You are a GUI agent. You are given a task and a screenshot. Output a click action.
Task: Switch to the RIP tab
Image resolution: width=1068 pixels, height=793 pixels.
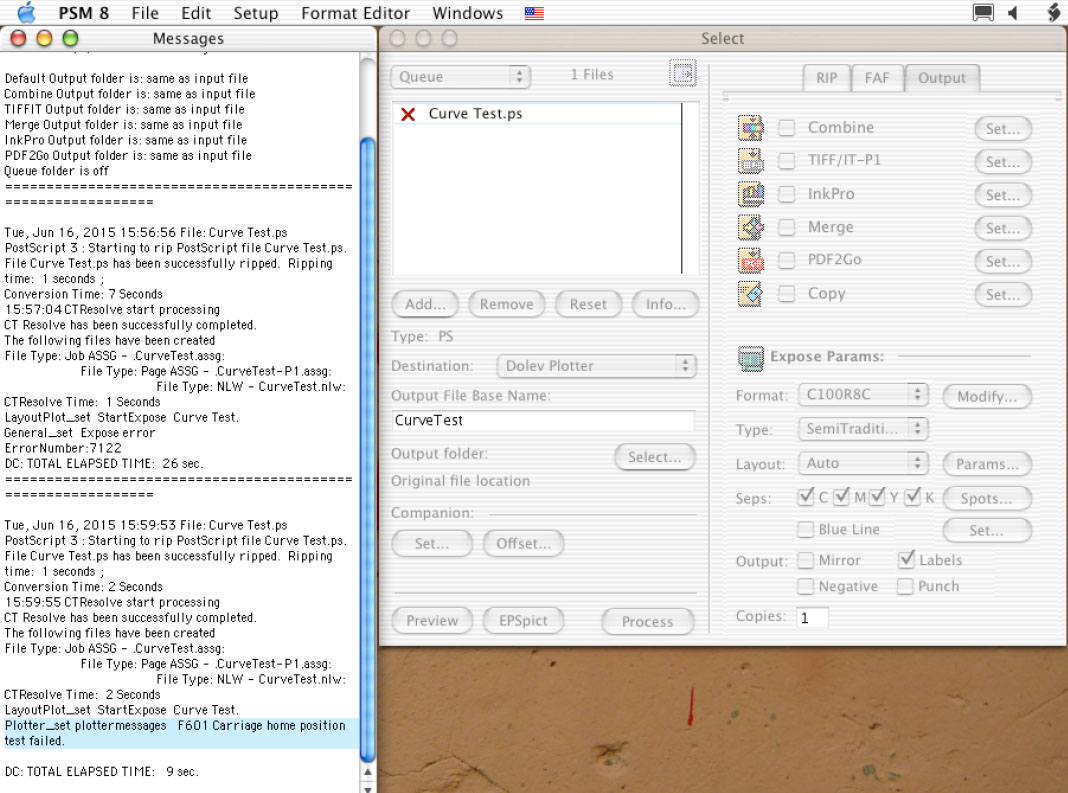coord(826,78)
